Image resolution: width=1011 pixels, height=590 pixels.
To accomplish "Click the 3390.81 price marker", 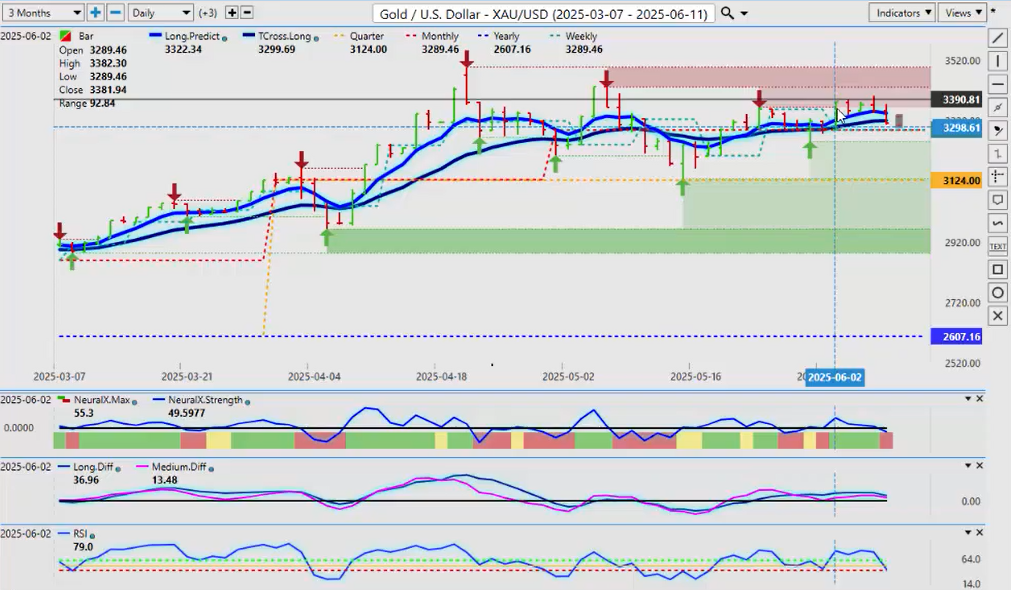I will pos(957,99).
